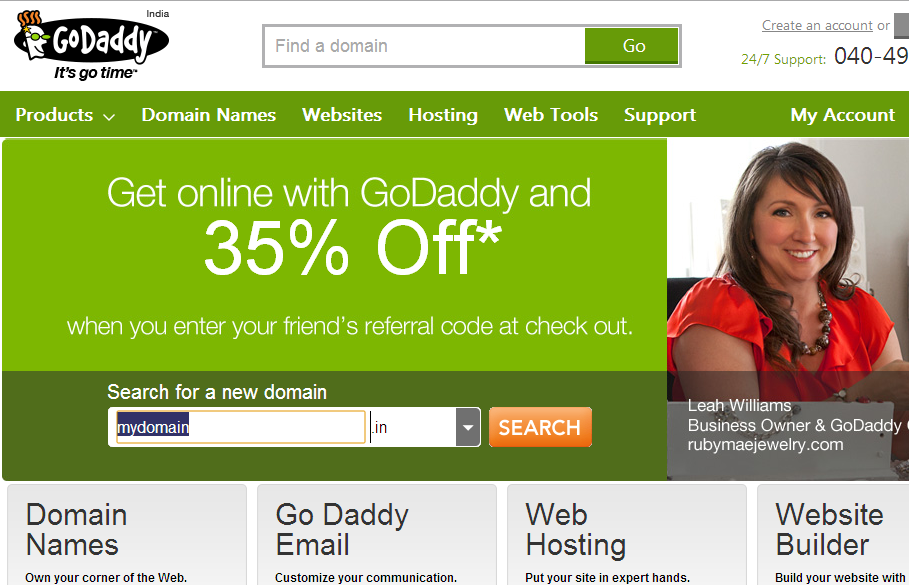Select the .in extension field

[x=413, y=427]
